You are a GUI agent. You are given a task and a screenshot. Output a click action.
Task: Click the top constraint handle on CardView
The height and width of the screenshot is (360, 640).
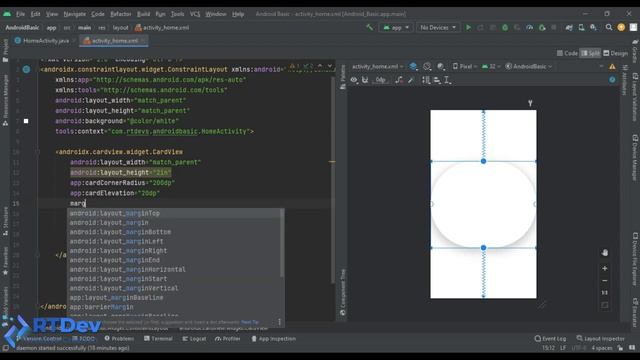[x=483, y=161]
